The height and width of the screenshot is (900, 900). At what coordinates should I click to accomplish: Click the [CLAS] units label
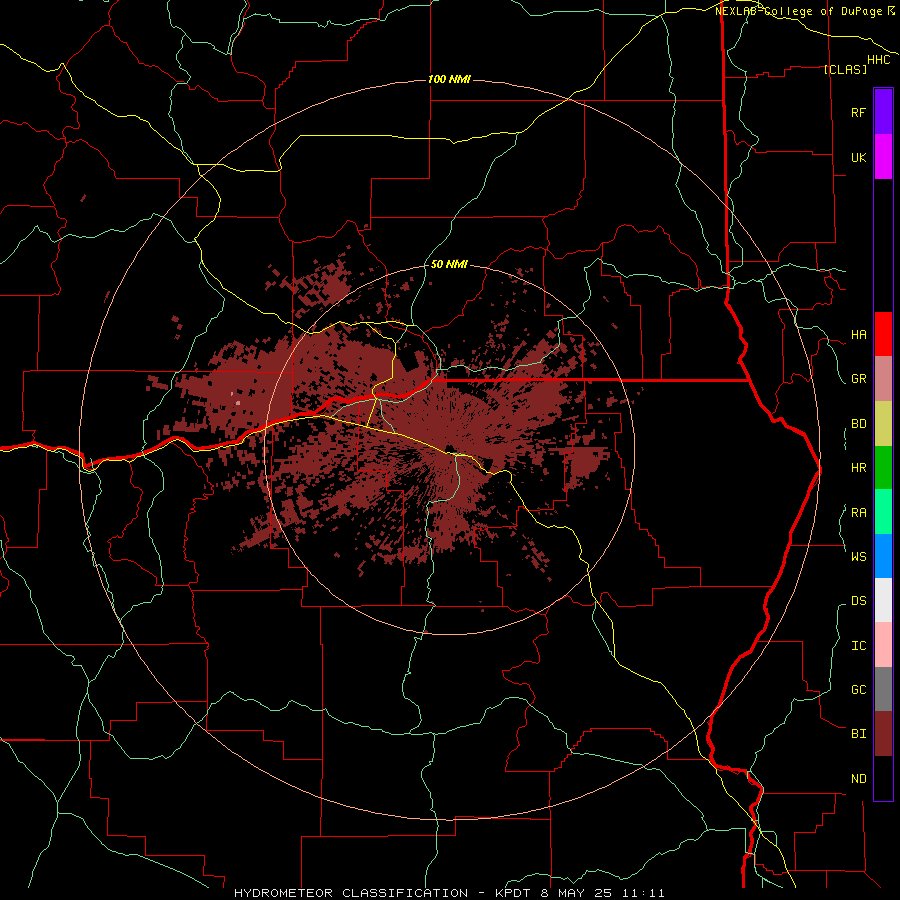[845, 69]
